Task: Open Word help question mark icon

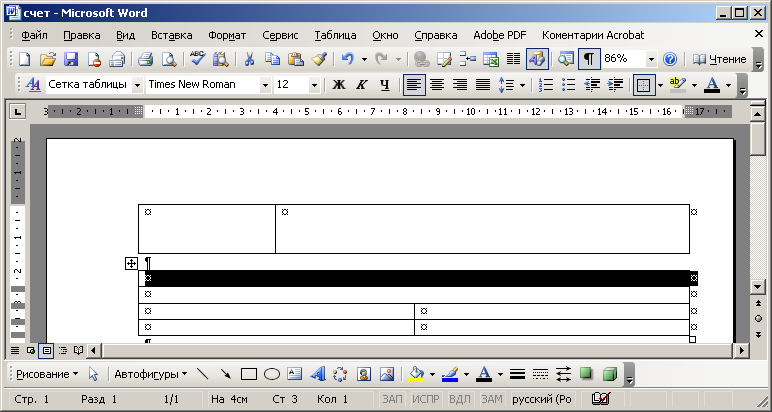Action: tap(670, 60)
